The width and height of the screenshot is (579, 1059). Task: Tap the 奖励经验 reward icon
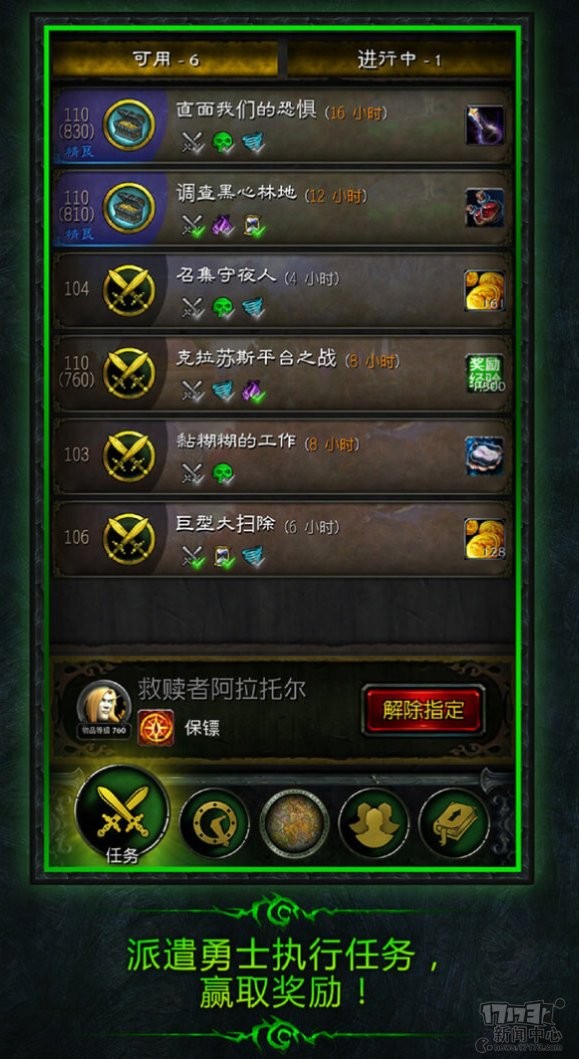click(484, 373)
